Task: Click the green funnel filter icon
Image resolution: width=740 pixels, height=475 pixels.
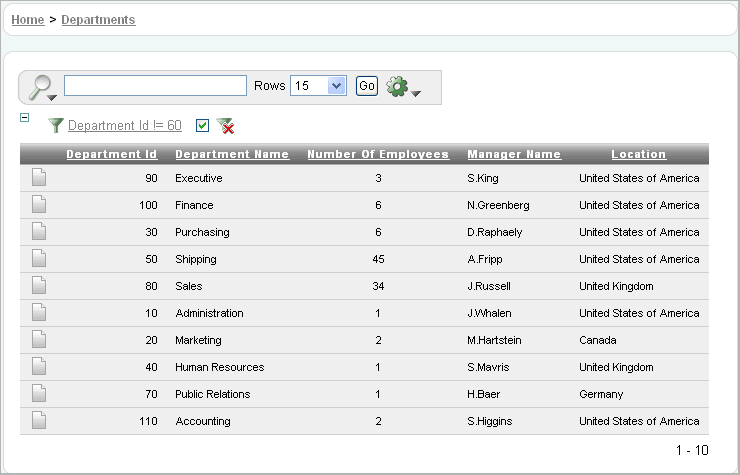Action: coord(56,126)
